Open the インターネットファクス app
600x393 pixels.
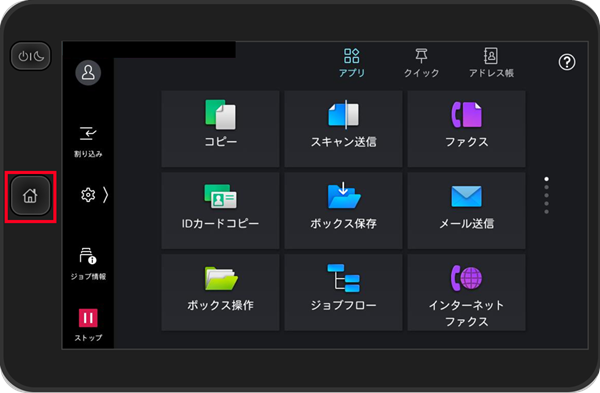pos(466,292)
